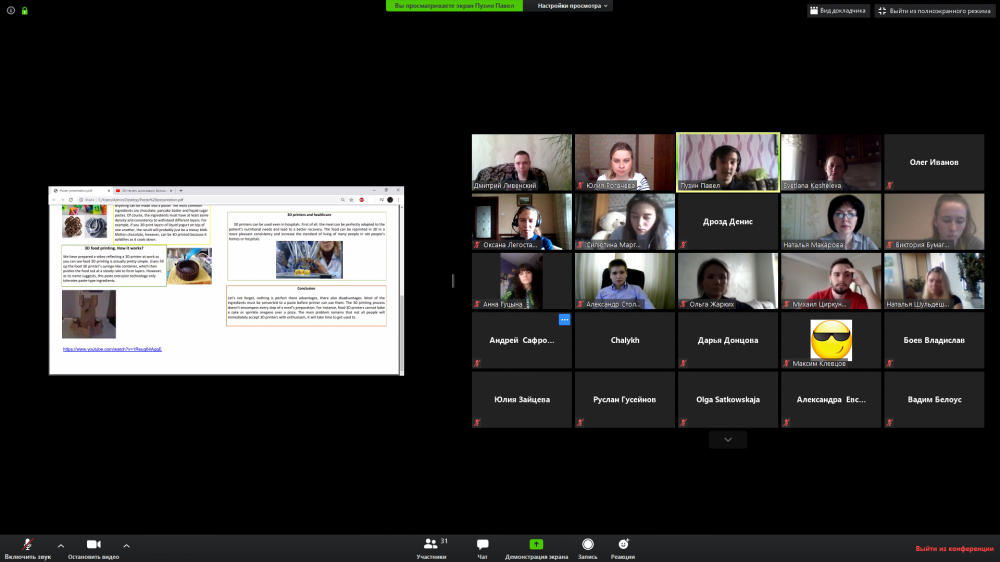The image size is (1000, 562).
Task: Click shared browser's Poster presentation.pdf tab
Action: [x=80, y=190]
